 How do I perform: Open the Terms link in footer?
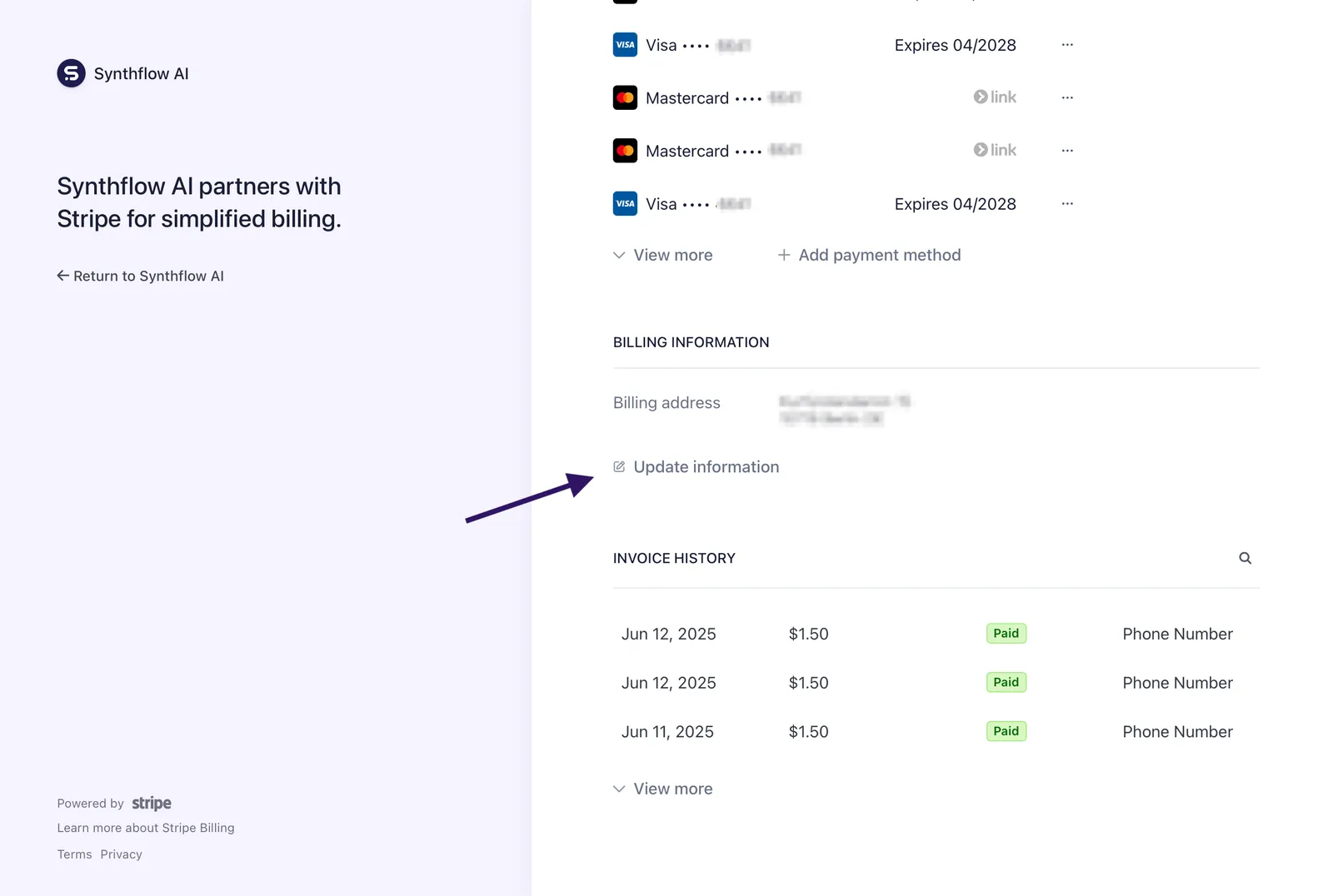point(75,854)
